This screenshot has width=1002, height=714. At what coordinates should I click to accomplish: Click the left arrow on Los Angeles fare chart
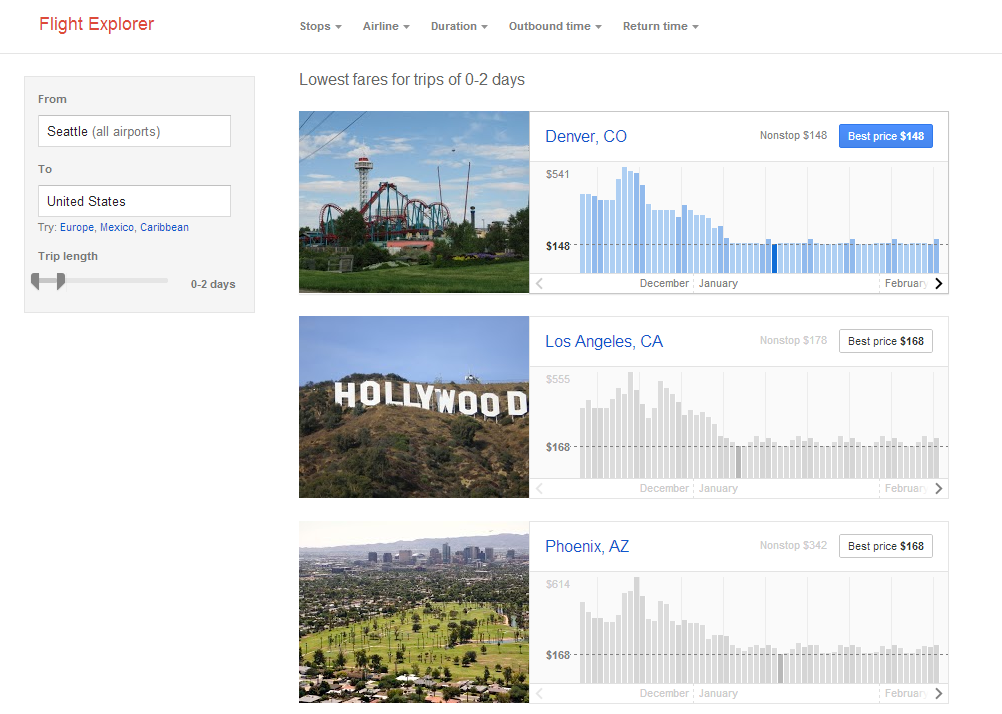[x=538, y=488]
